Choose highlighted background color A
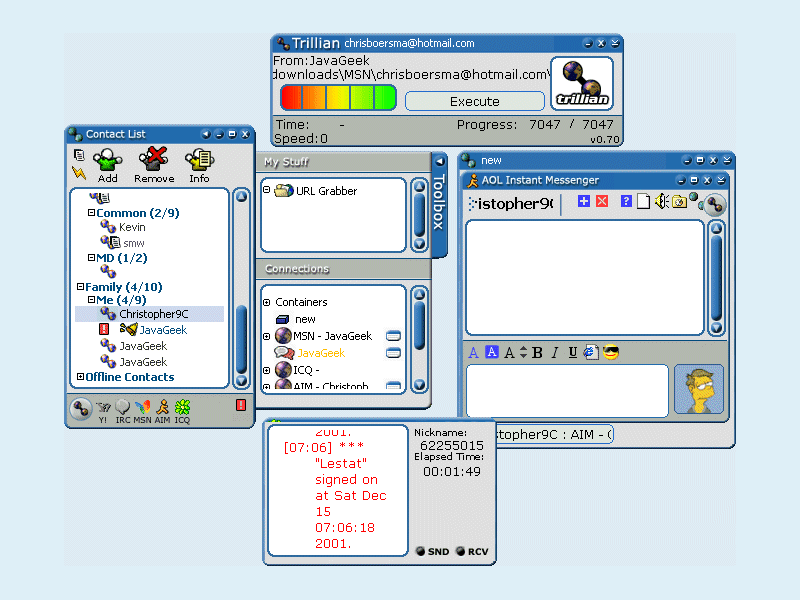 point(491,352)
